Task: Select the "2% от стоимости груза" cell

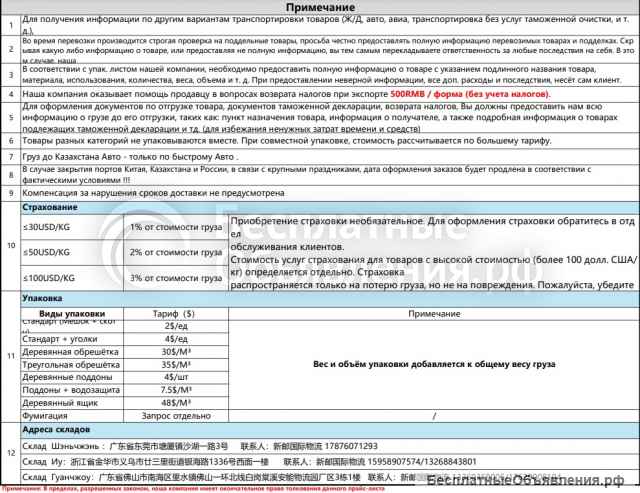Action: [x=174, y=253]
